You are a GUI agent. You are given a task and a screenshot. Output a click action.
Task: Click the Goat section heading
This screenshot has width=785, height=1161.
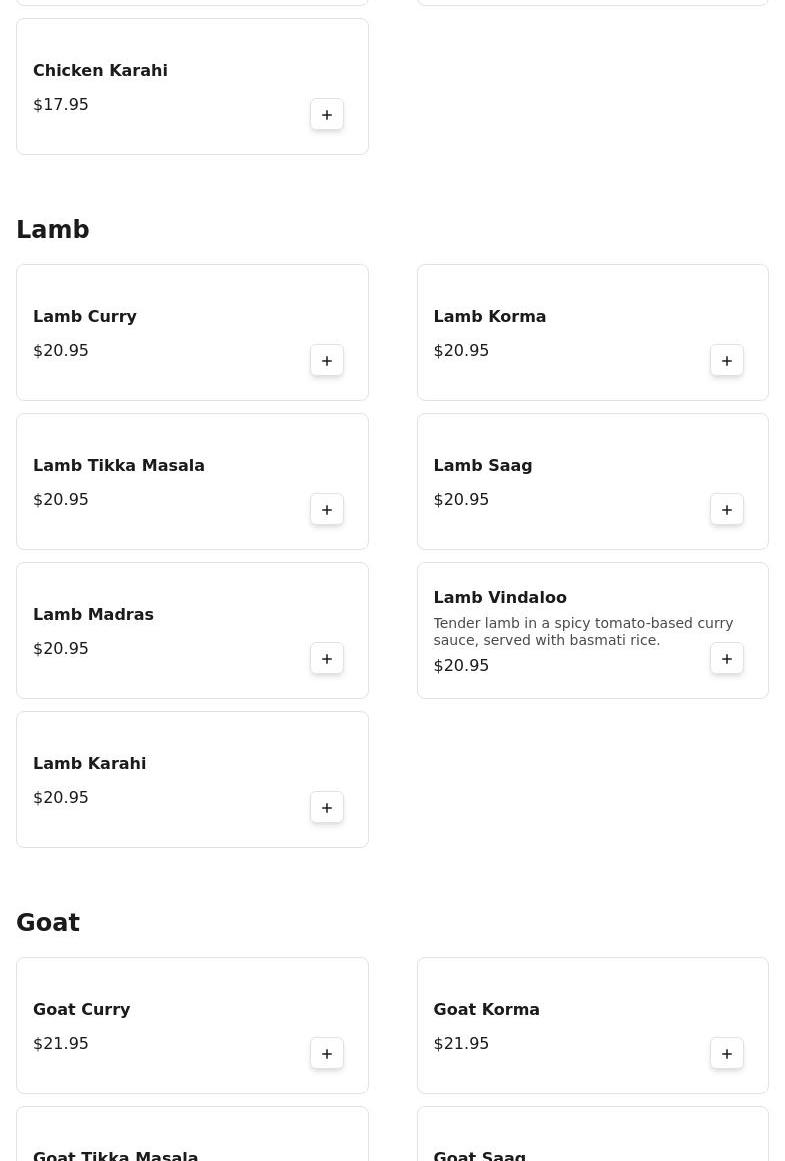click(48, 923)
